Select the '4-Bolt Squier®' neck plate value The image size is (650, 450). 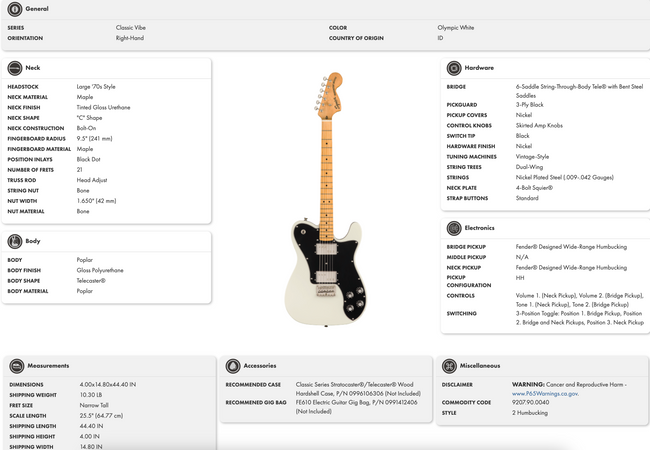[534, 188]
